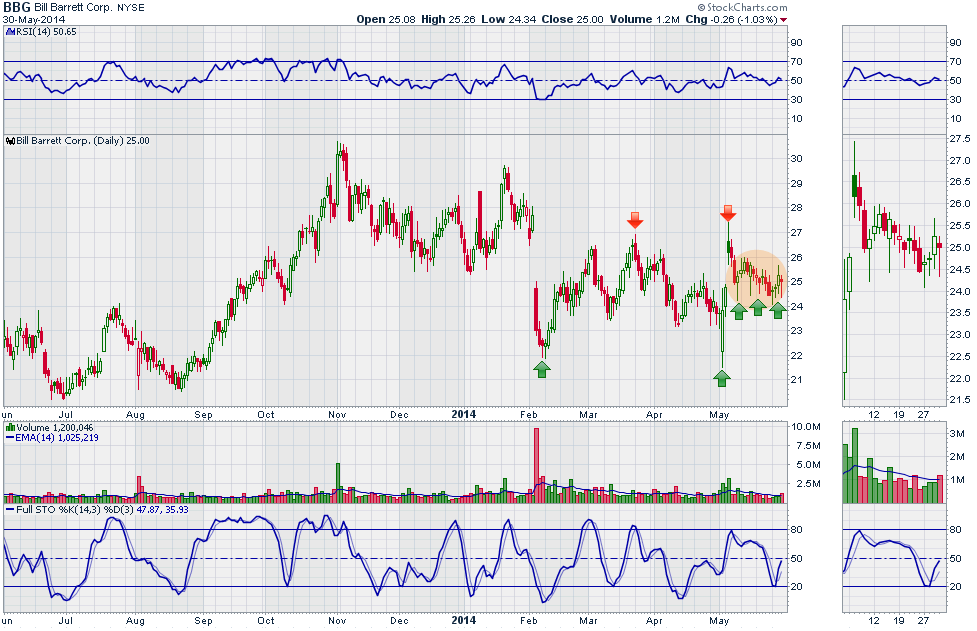Click the Volume legend bar icon
Viewport: 977px width, 631px height.
point(10,427)
